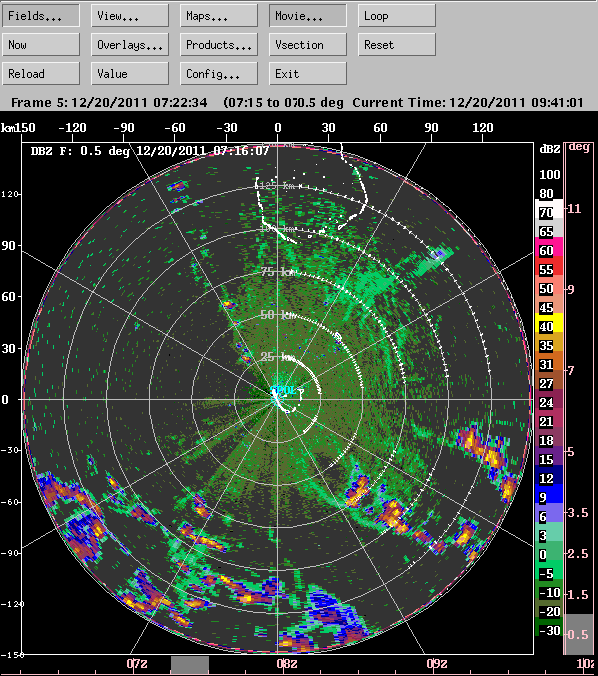
Task: Click the 07z mark on time axis
Action: (137, 663)
